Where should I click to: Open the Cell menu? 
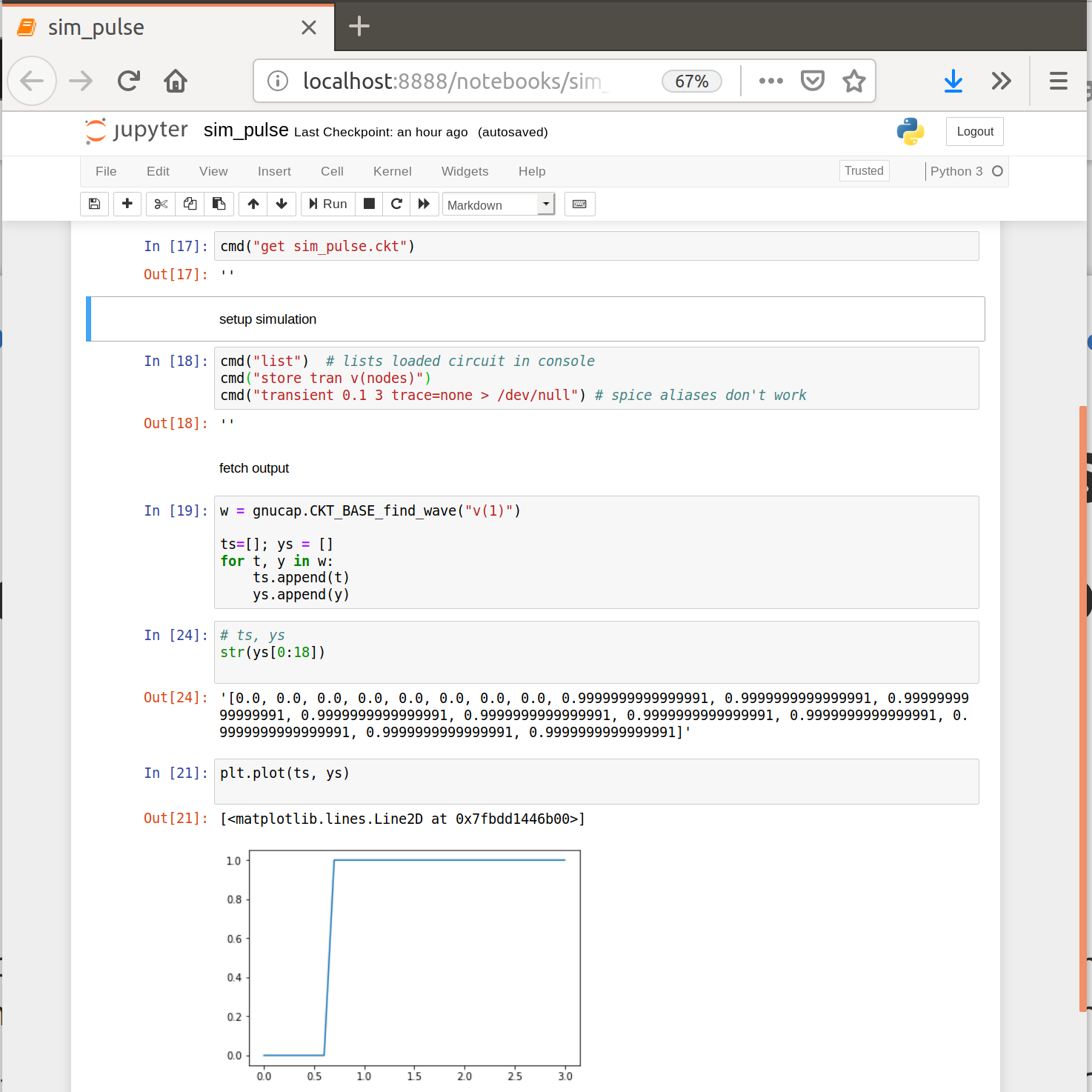tap(332, 171)
